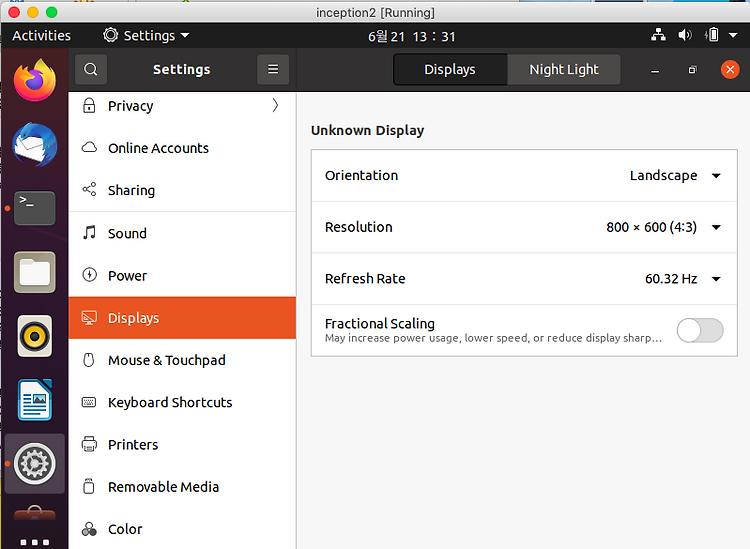Click the Power icon in sidebar

pyautogui.click(x=89, y=274)
